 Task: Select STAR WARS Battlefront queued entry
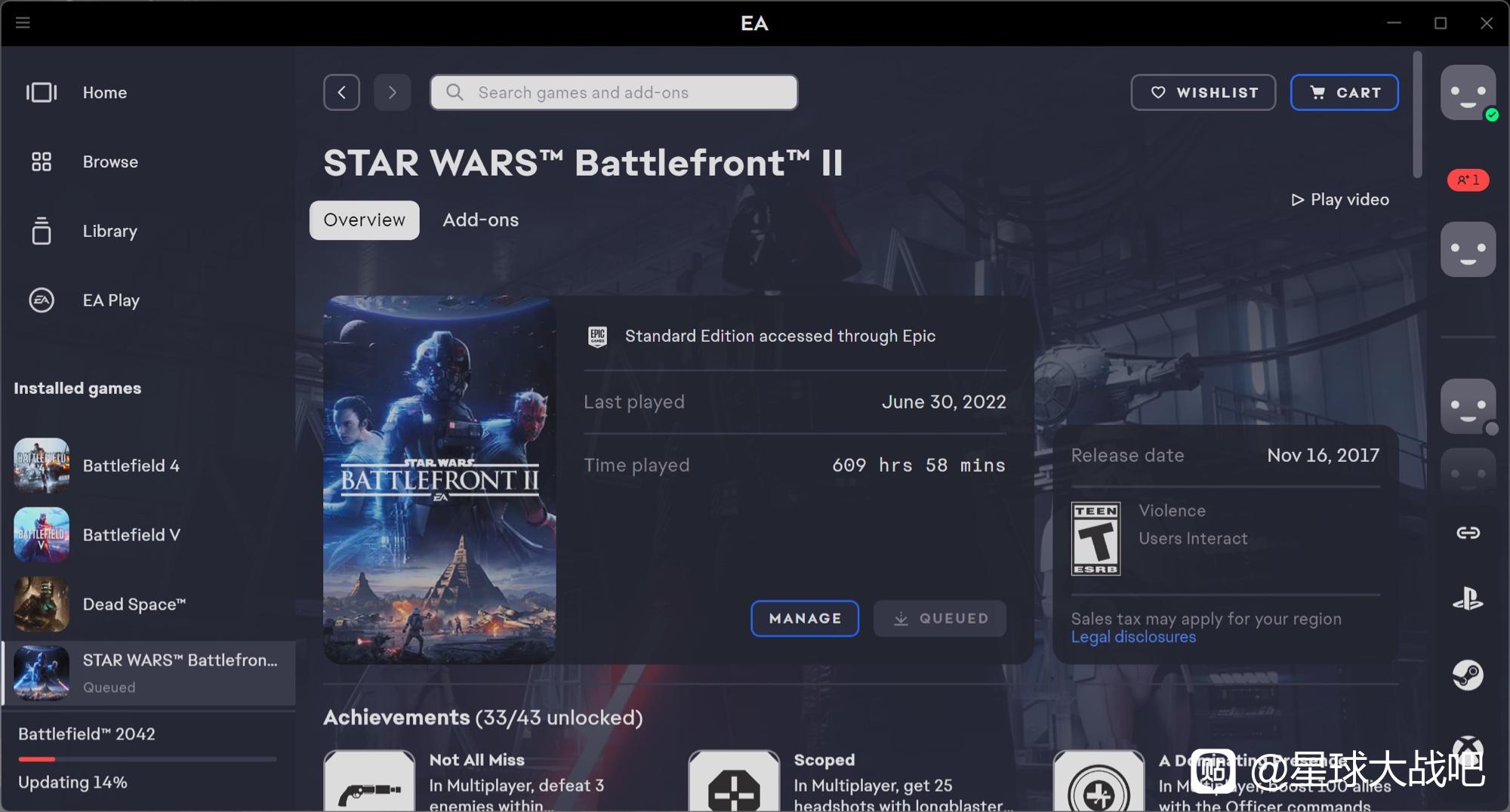(x=149, y=673)
